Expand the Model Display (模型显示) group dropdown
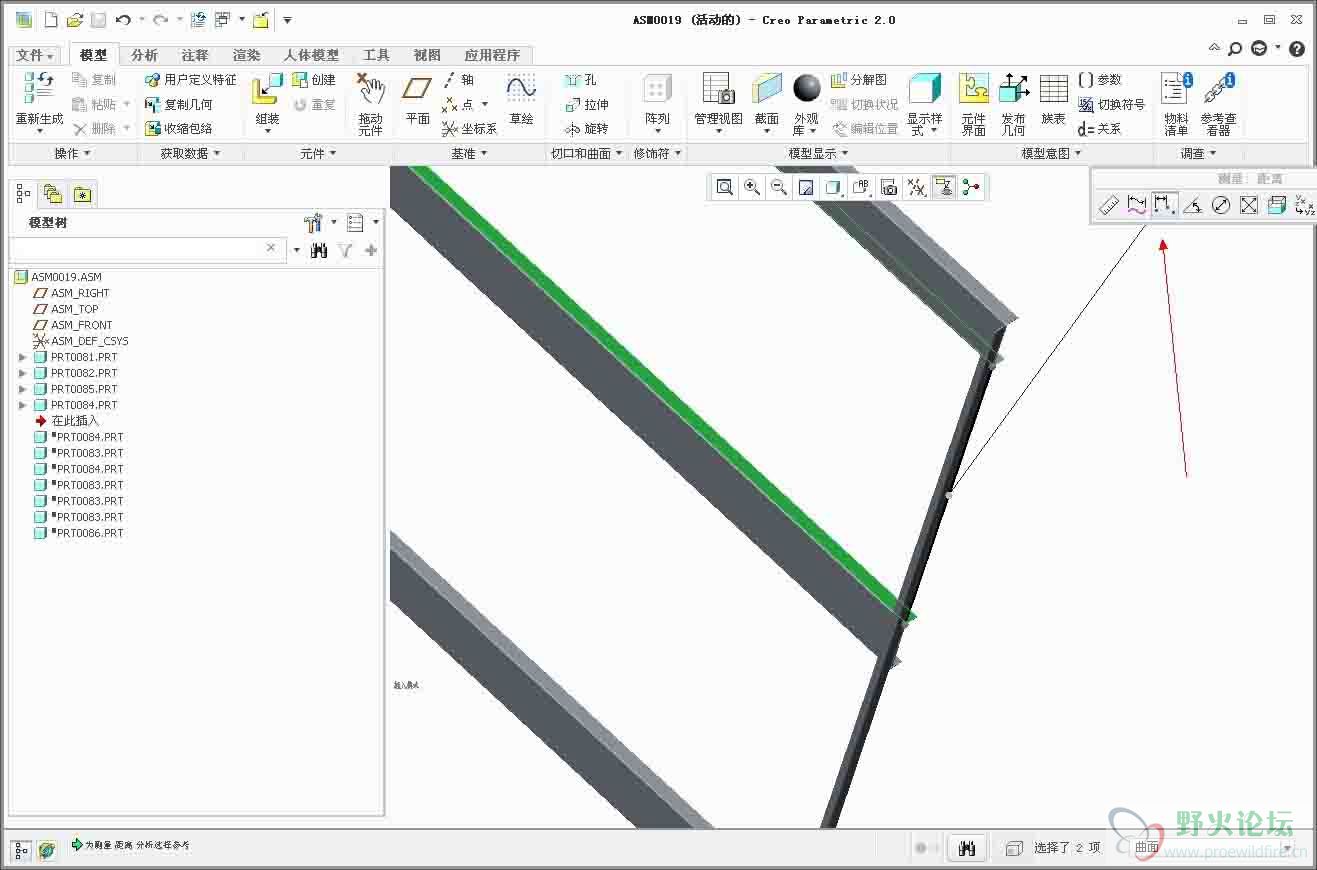Viewport: 1317px width, 870px height. [819, 153]
